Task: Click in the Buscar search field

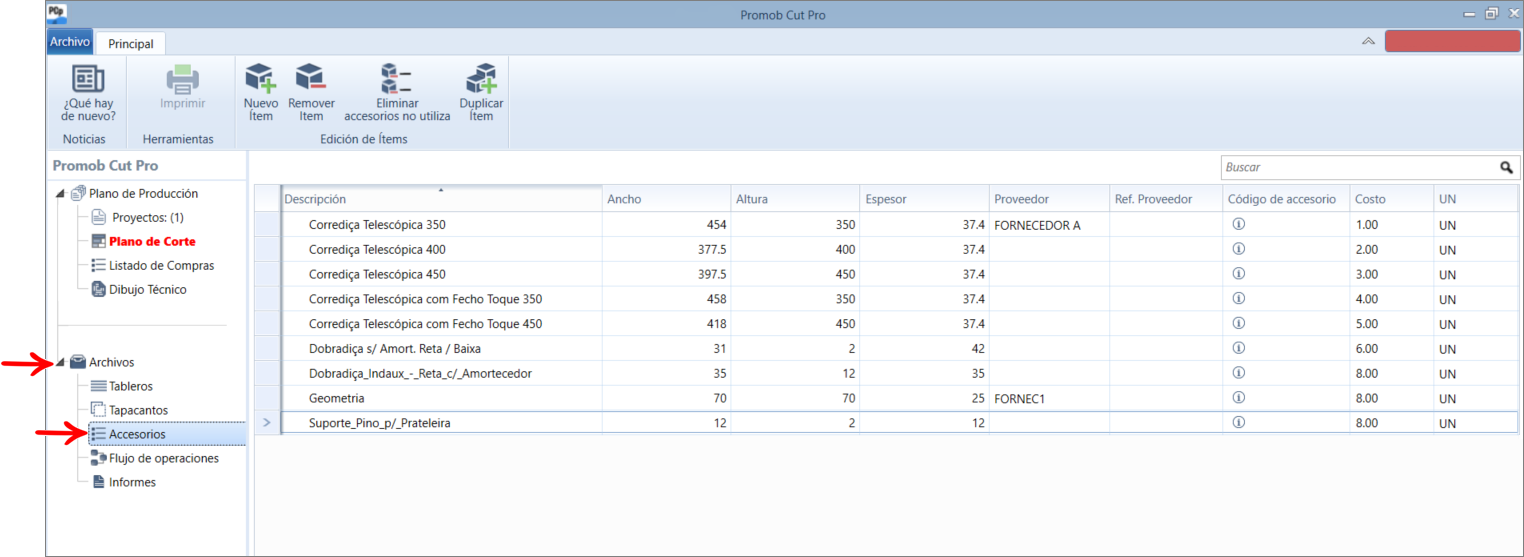Action: tap(1360, 168)
